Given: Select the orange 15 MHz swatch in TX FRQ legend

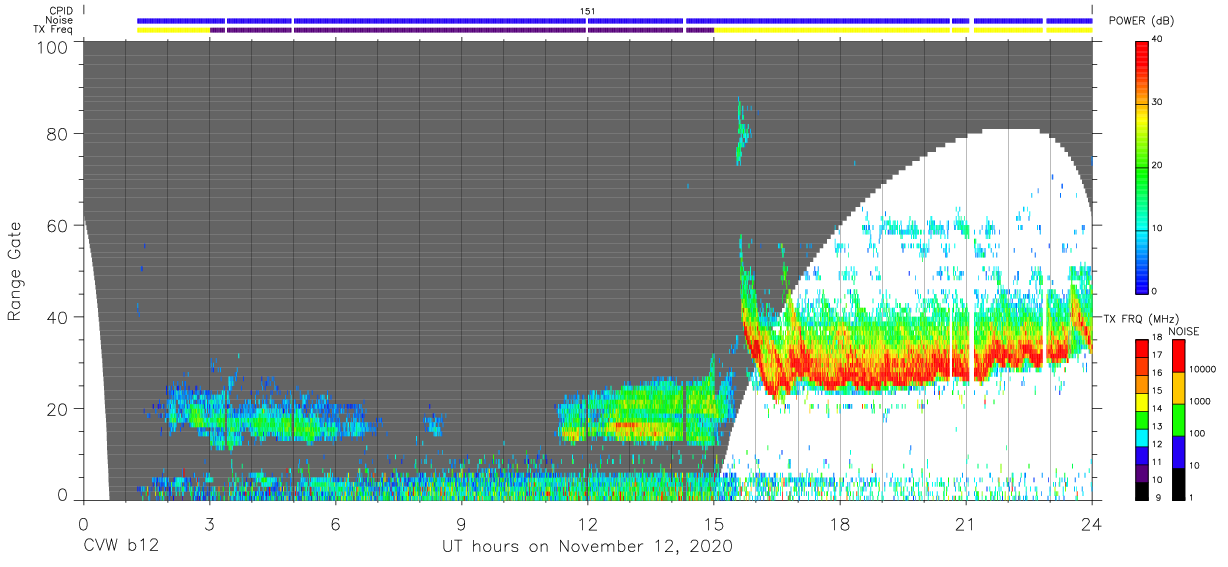Looking at the screenshot, I should (1143, 384).
